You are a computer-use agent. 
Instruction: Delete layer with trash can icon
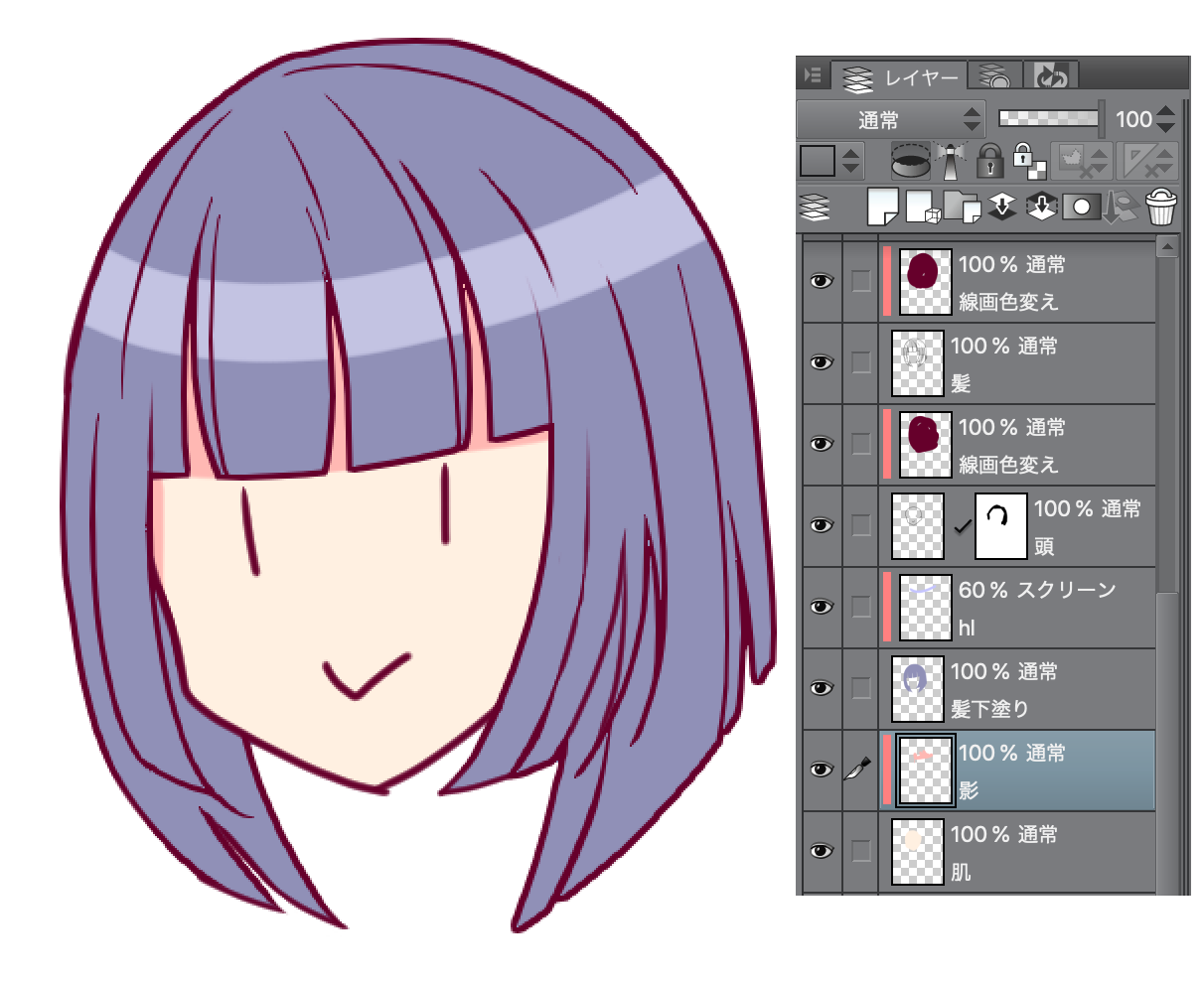tap(1160, 208)
